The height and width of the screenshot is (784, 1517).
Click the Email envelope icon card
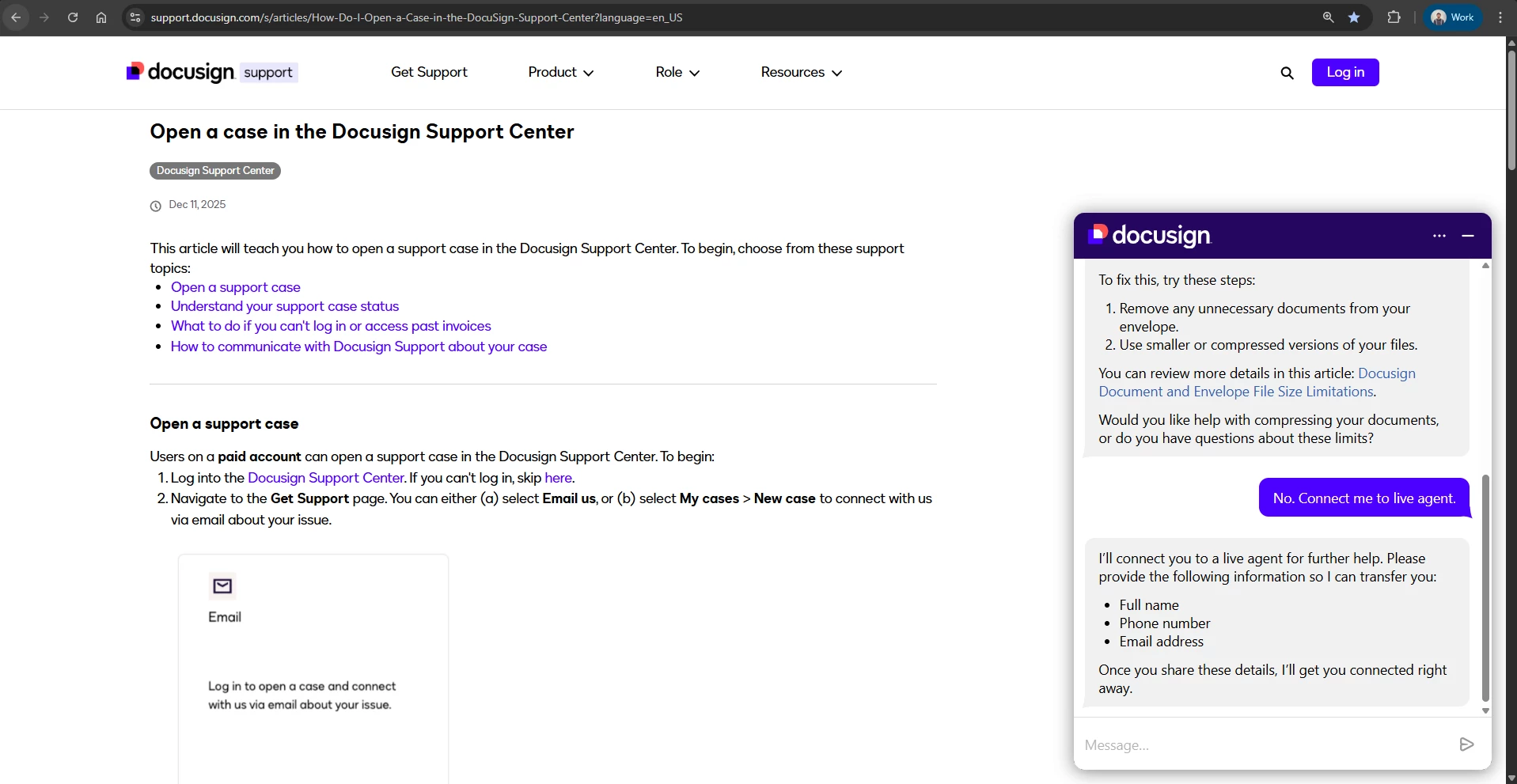[x=222, y=586]
